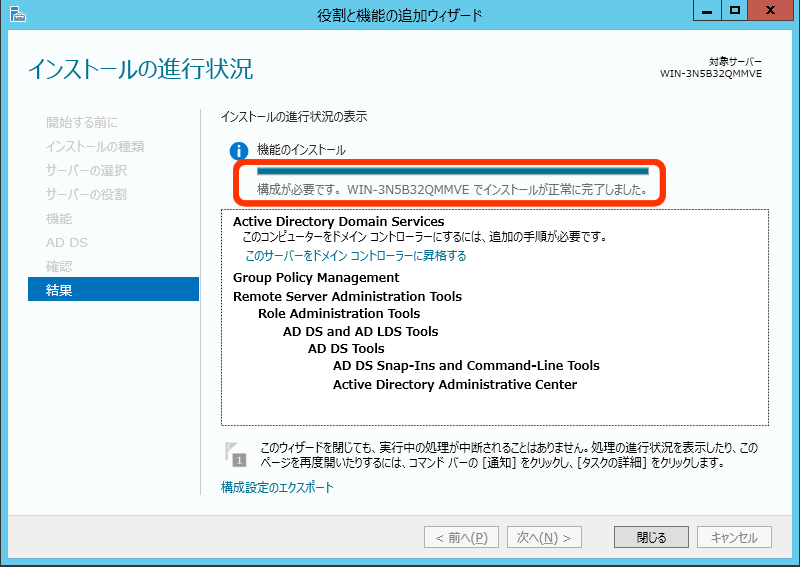Screen dimensions: 800x567
Task: Click AD DS Snap-Ins and Command-Line Tools entry
Action: point(466,366)
